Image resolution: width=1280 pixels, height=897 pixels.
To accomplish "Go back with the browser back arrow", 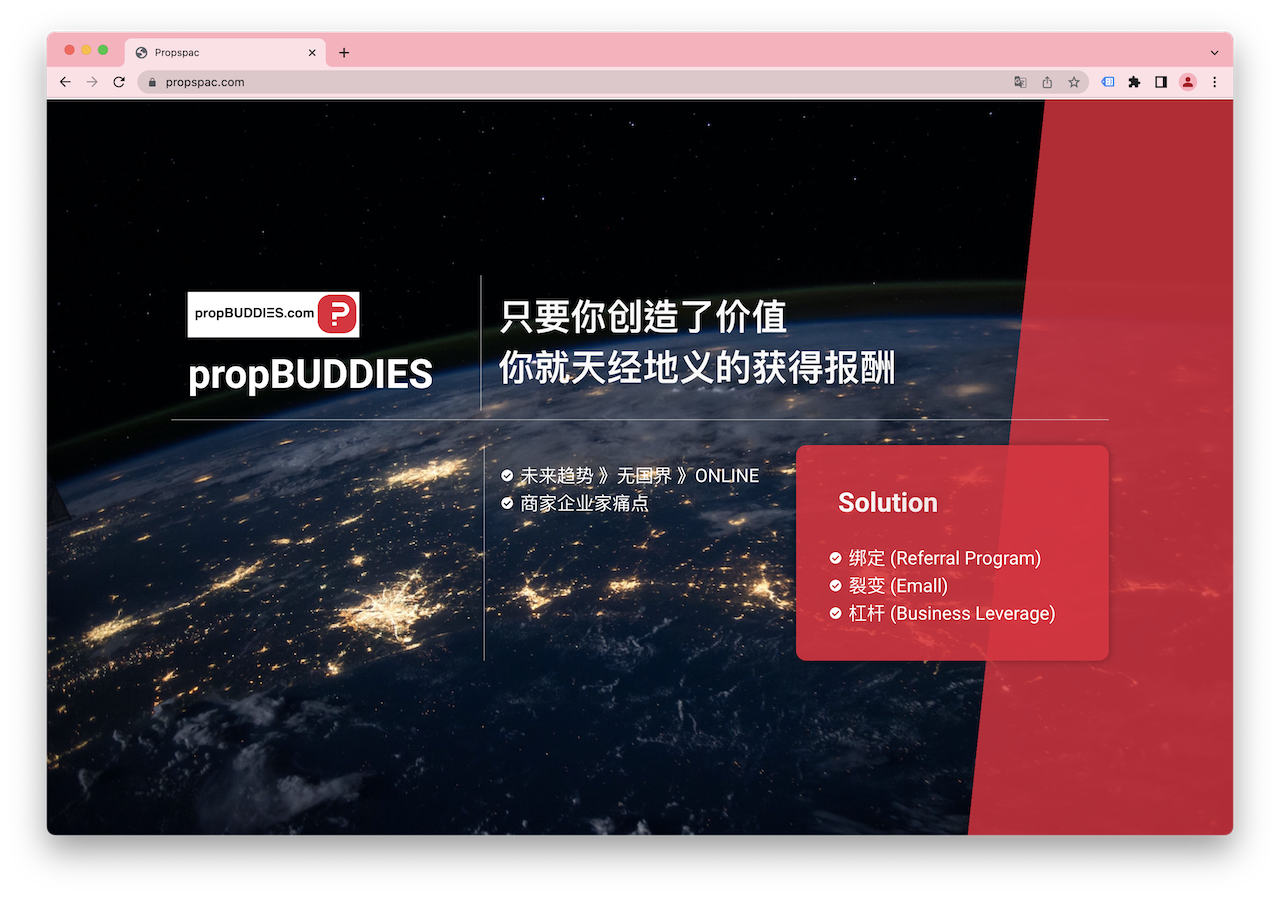I will point(65,82).
